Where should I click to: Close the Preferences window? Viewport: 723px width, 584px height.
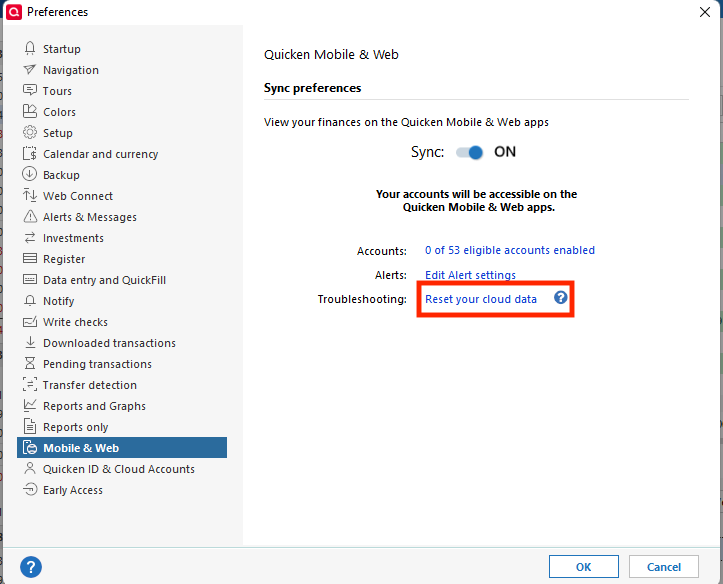point(705,12)
